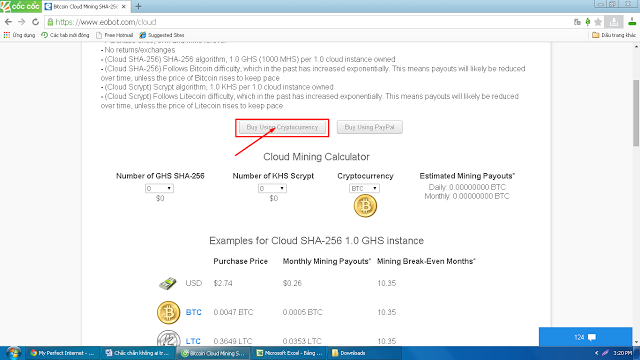
Task: Show hidden system tray icons
Action: [596, 353]
